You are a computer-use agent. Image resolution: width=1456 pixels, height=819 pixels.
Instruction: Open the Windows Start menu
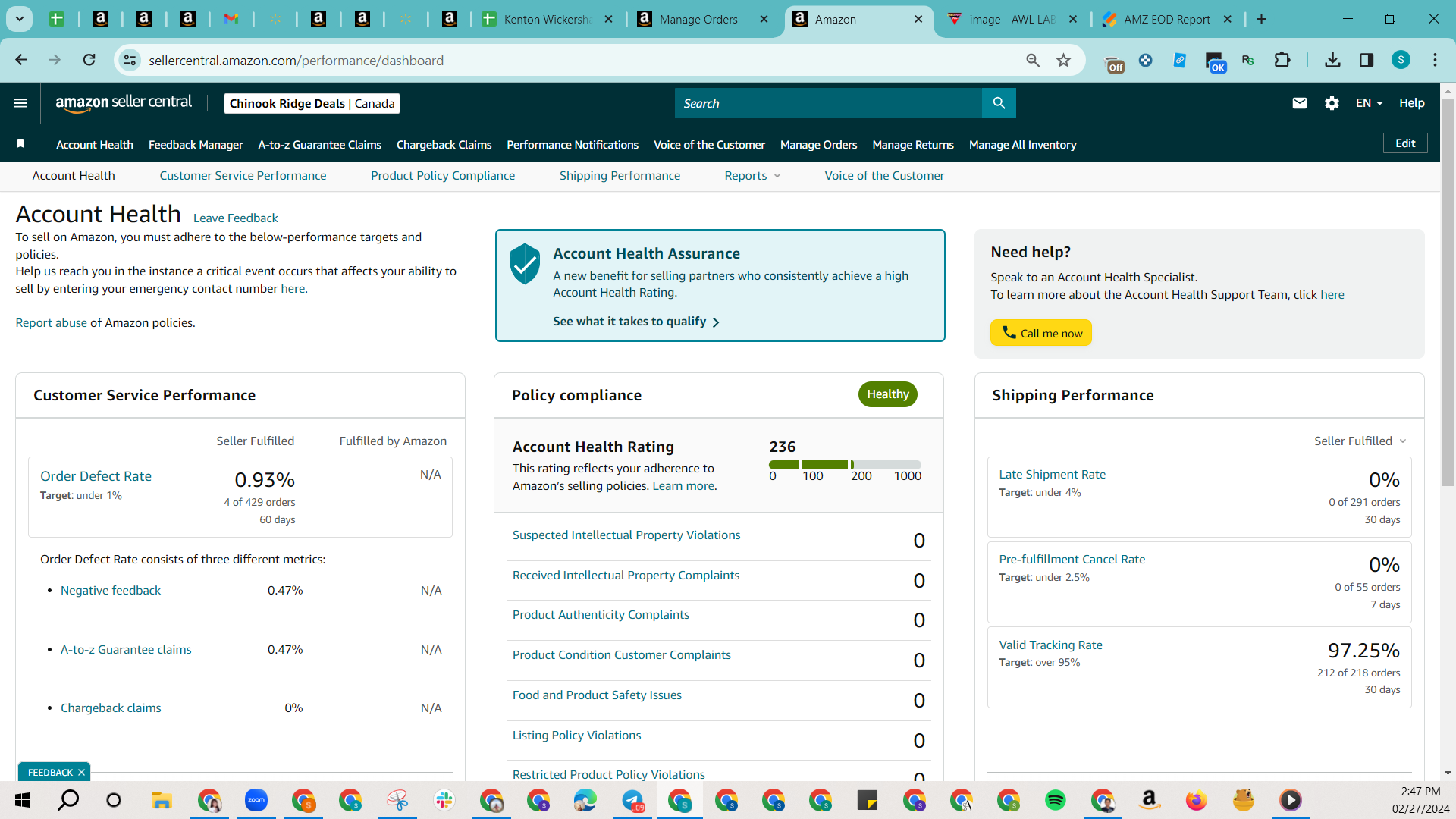[x=23, y=800]
